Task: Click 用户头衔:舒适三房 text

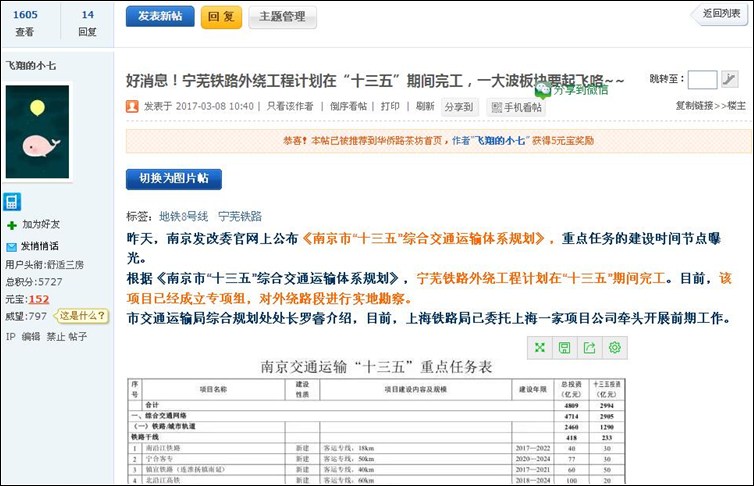Action: pos(45,264)
